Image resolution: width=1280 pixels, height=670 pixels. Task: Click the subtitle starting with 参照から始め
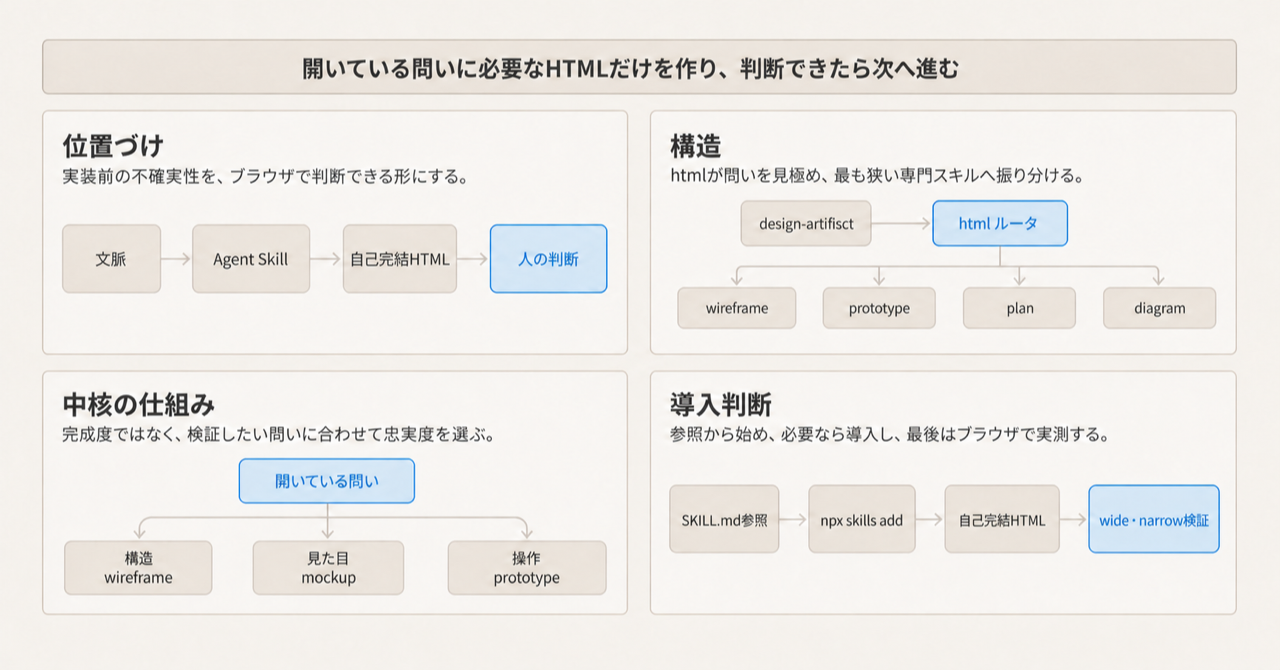click(x=892, y=435)
